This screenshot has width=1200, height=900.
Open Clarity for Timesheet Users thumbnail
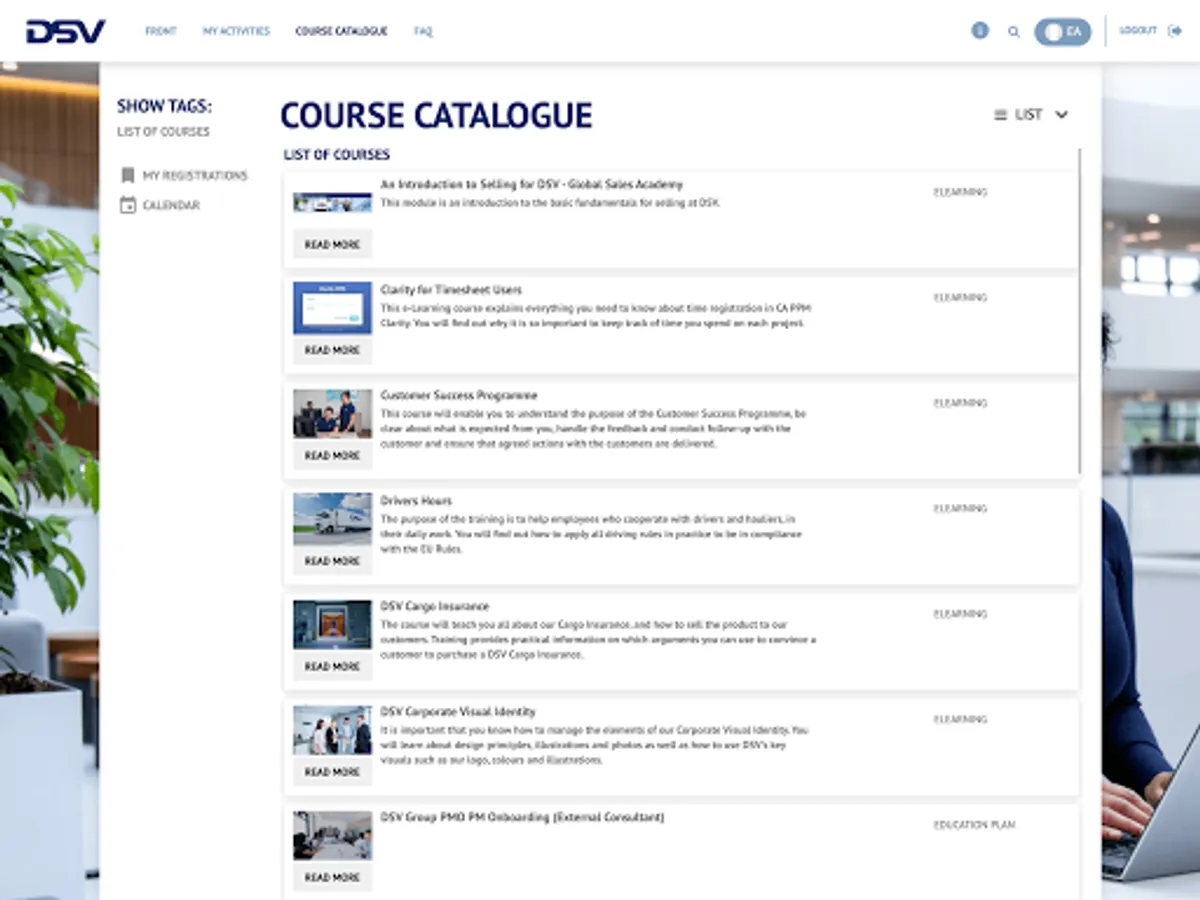pos(332,308)
